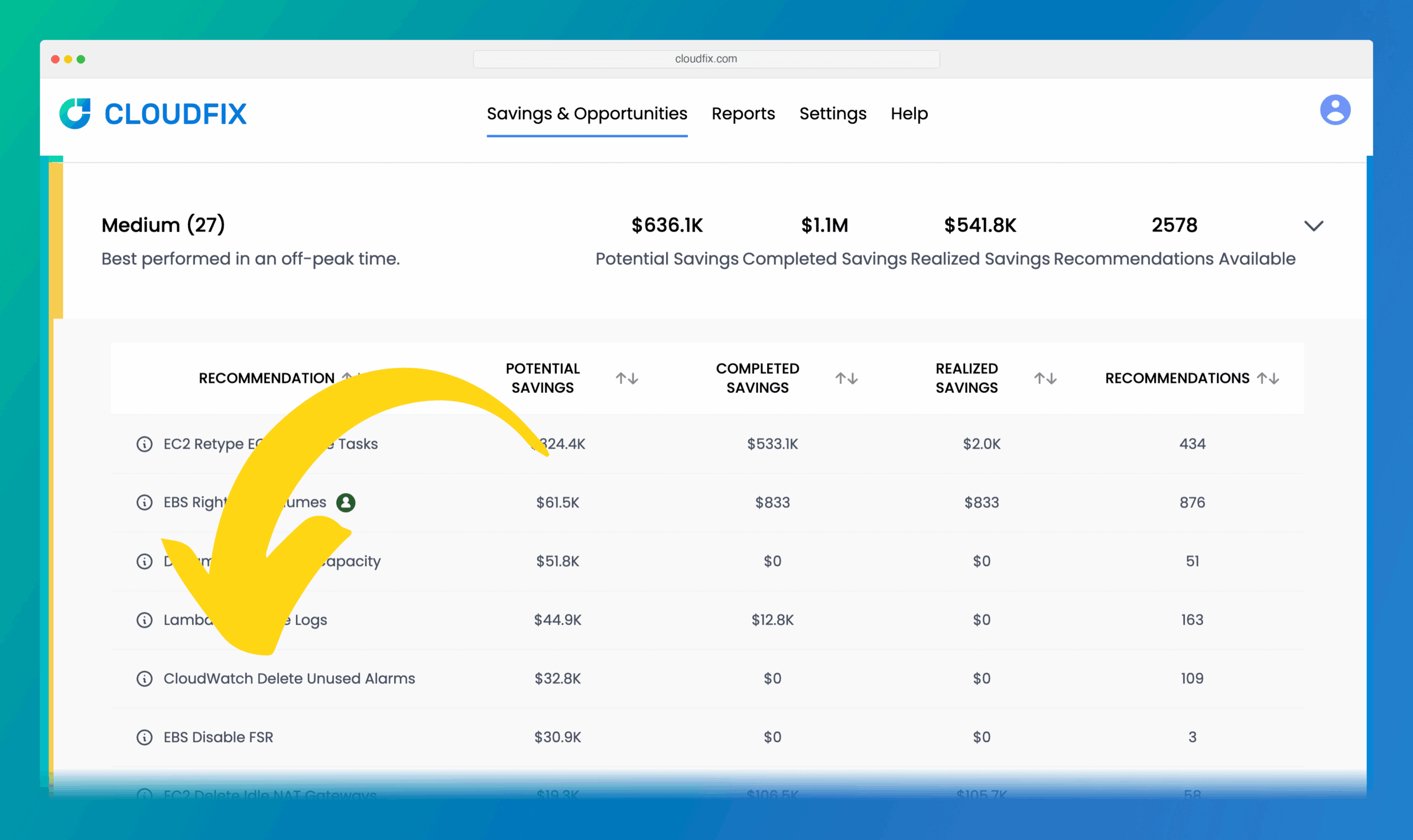The width and height of the screenshot is (1413, 840).
Task: Click the COMPLETED SAVINGS column header
Action: tap(757, 378)
